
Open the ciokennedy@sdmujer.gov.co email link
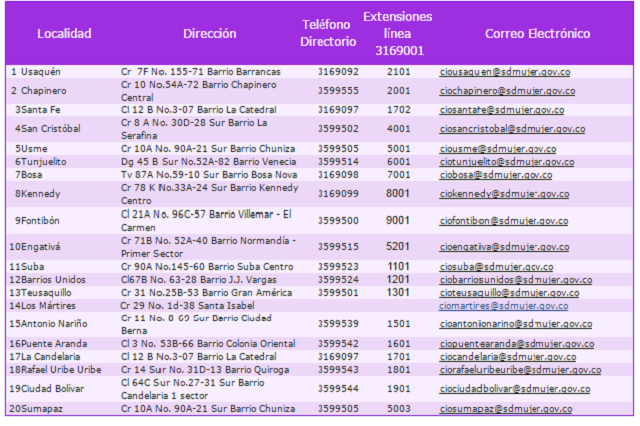pos(505,193)
